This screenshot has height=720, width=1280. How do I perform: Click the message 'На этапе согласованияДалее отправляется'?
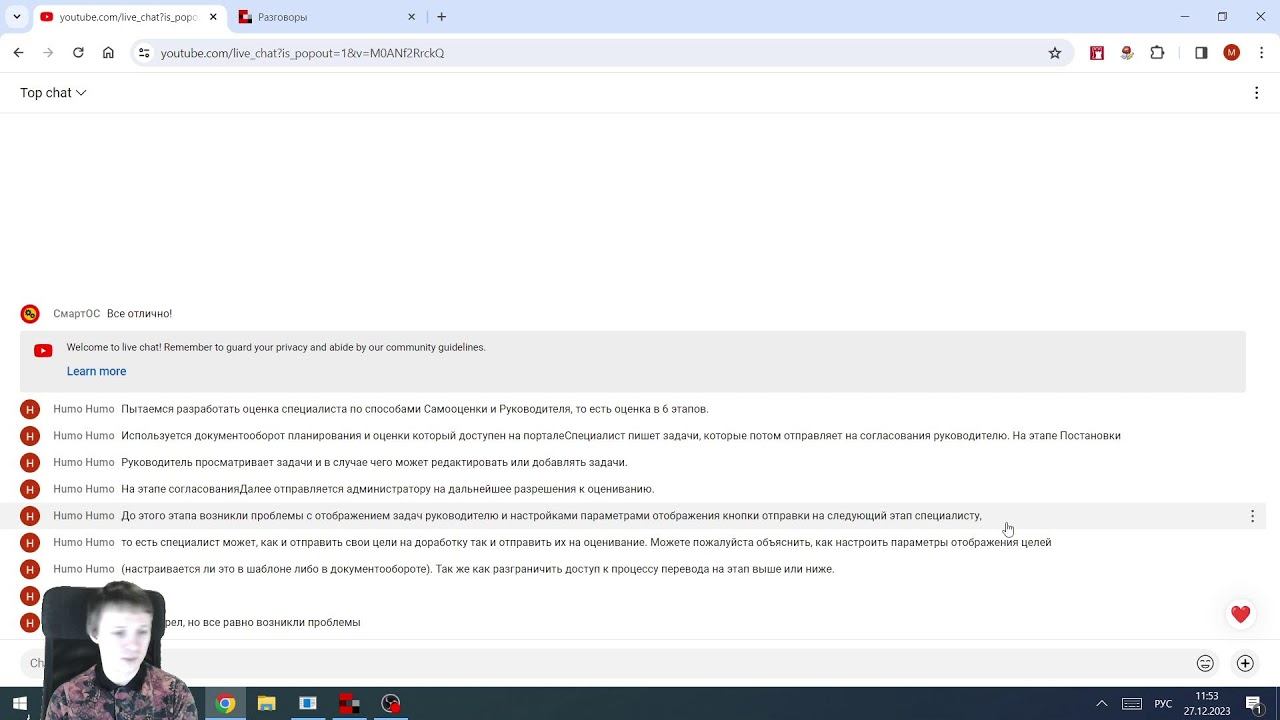coord(387,489)
